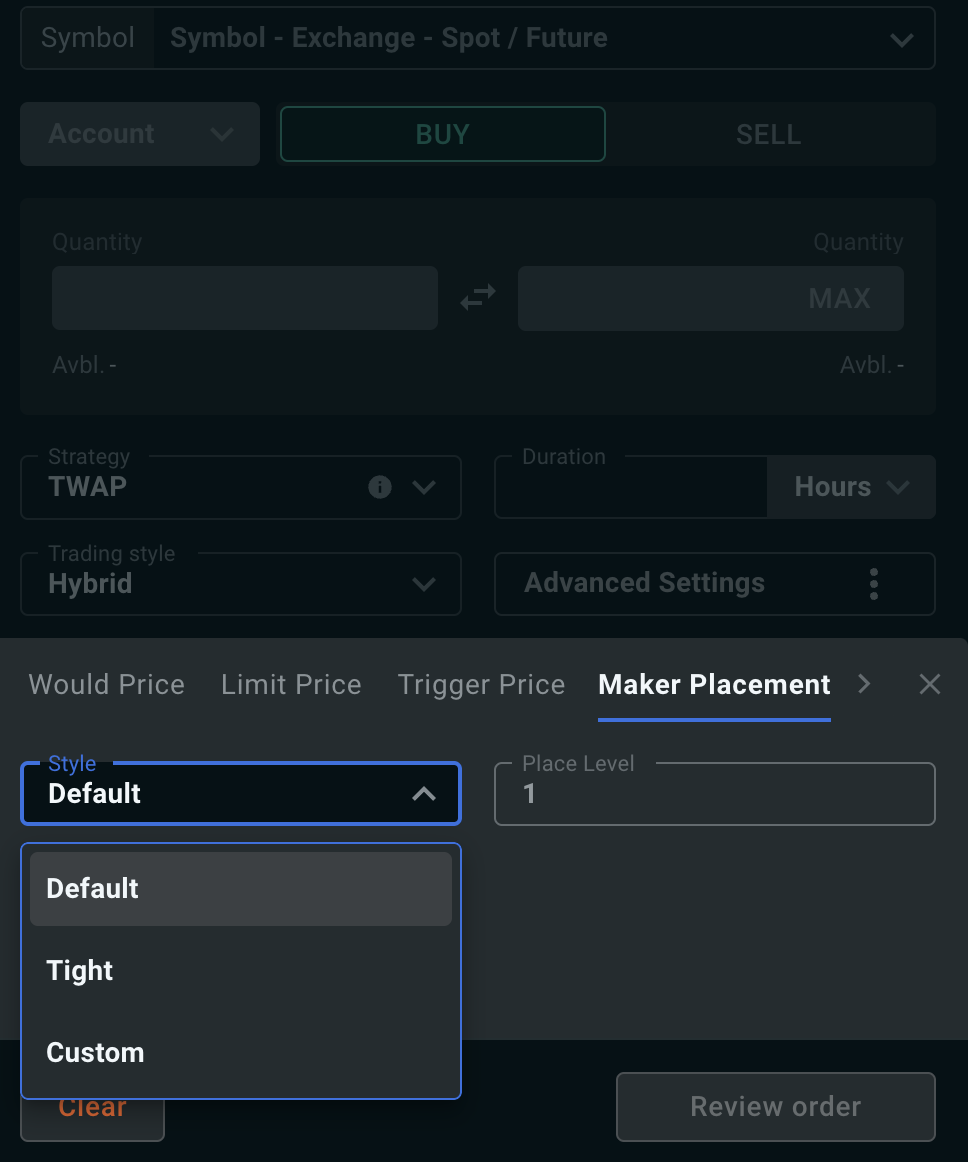Click the Review order button

click(x=775, y=1106)
